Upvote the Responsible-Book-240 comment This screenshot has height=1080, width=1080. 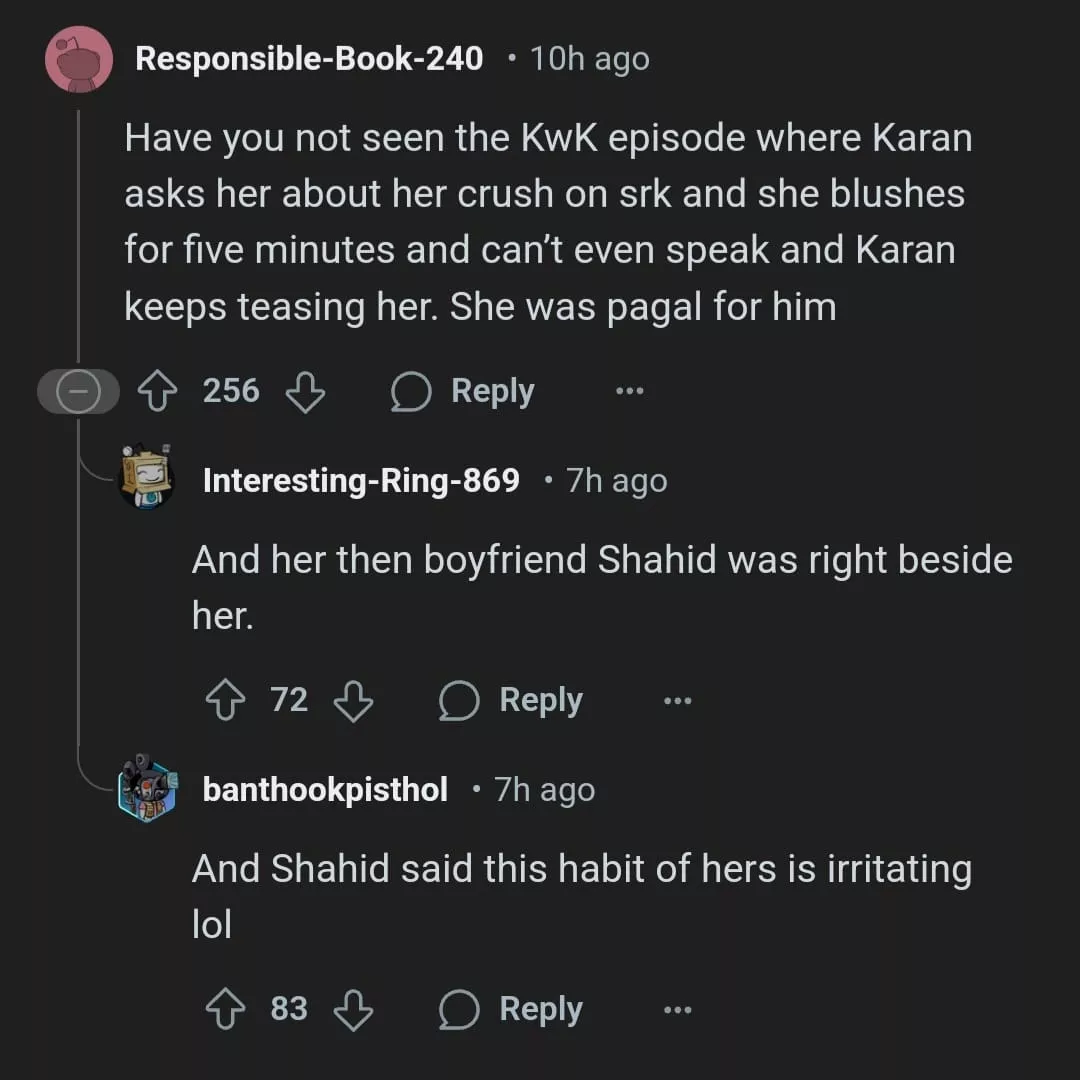[x=158, y=391]
